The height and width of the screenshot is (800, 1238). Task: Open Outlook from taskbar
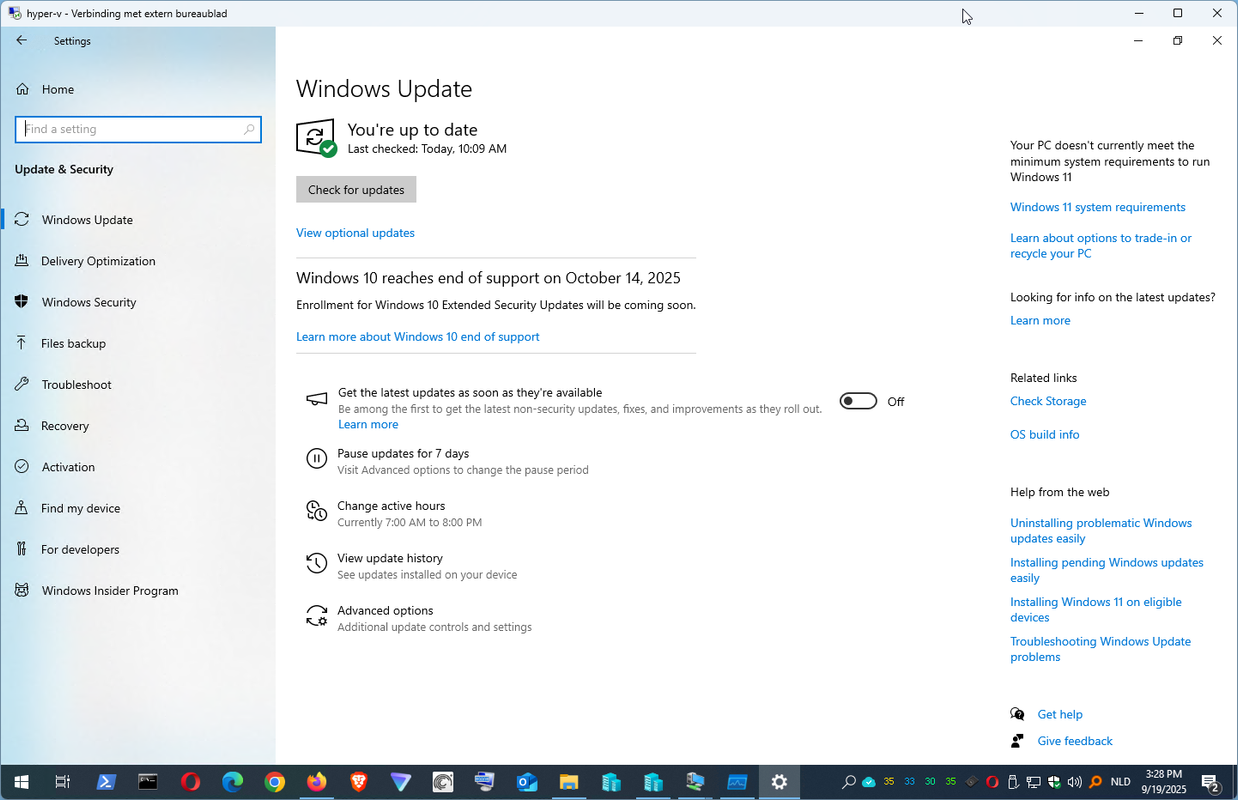[527, 782]
